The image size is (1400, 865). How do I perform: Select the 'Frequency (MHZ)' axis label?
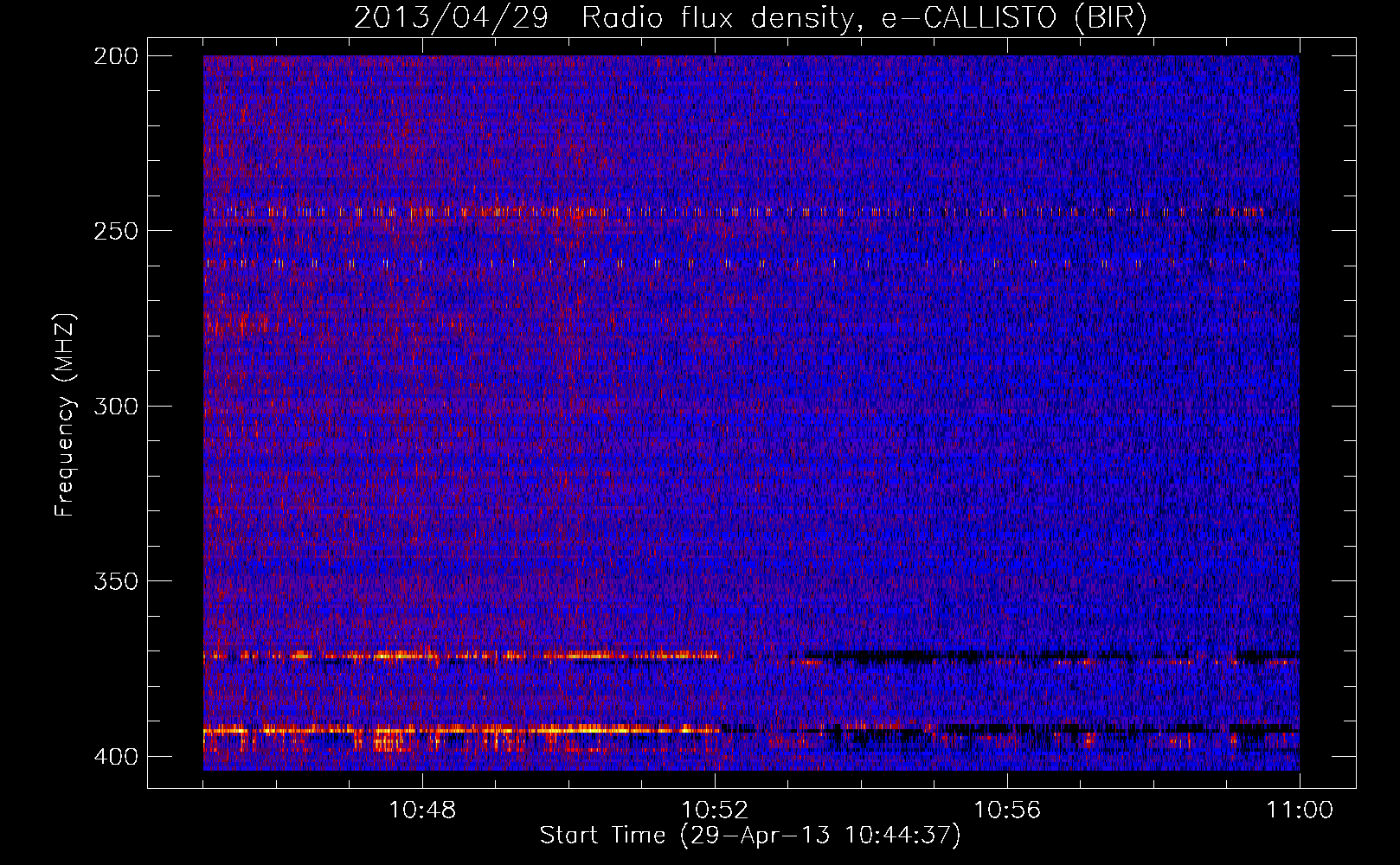click(x=65, y=415)
